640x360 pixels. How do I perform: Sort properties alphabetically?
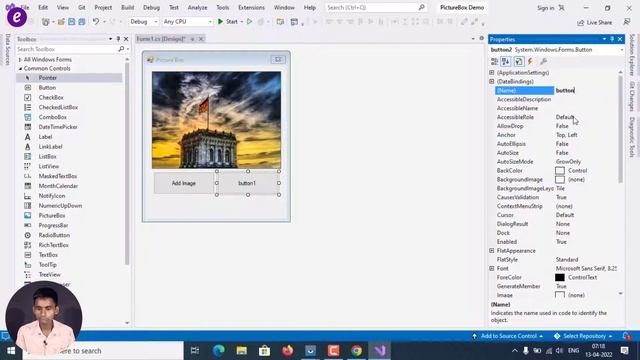tap(506, 61)
